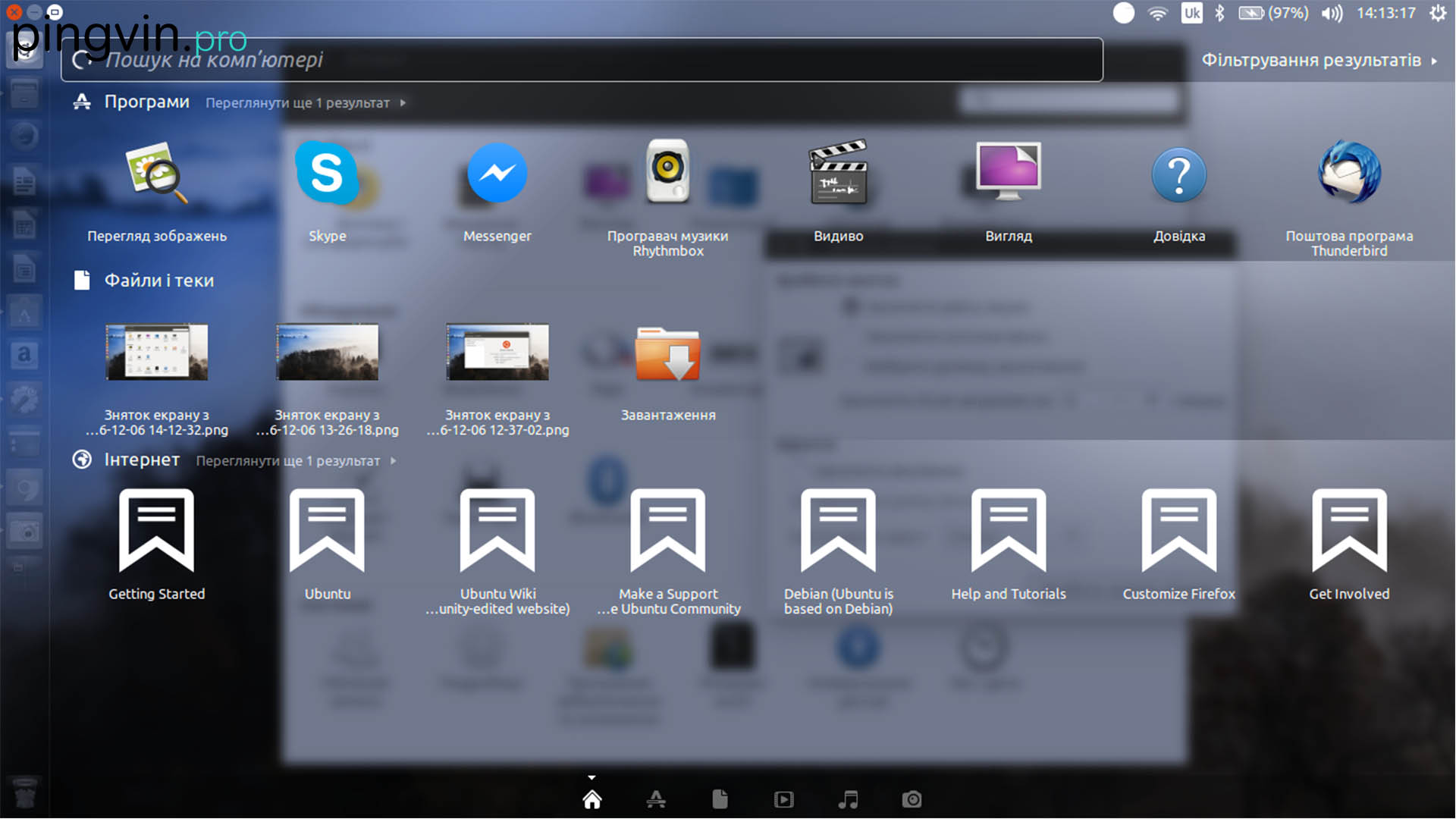Screen dimensions: 1456x819
Task: Switch to the Applications lens
Action: click(656, 799)
